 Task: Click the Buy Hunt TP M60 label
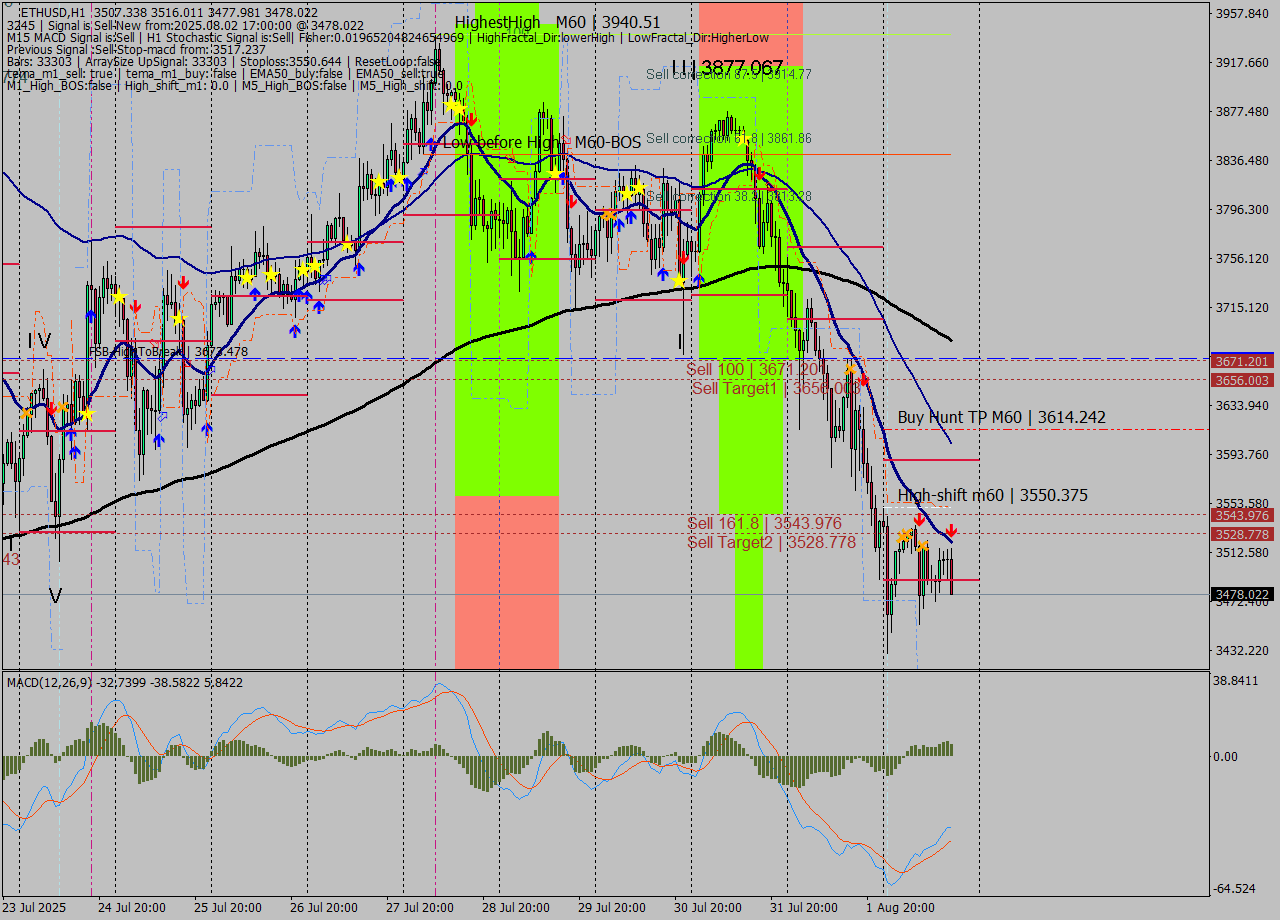point(1001,417)
